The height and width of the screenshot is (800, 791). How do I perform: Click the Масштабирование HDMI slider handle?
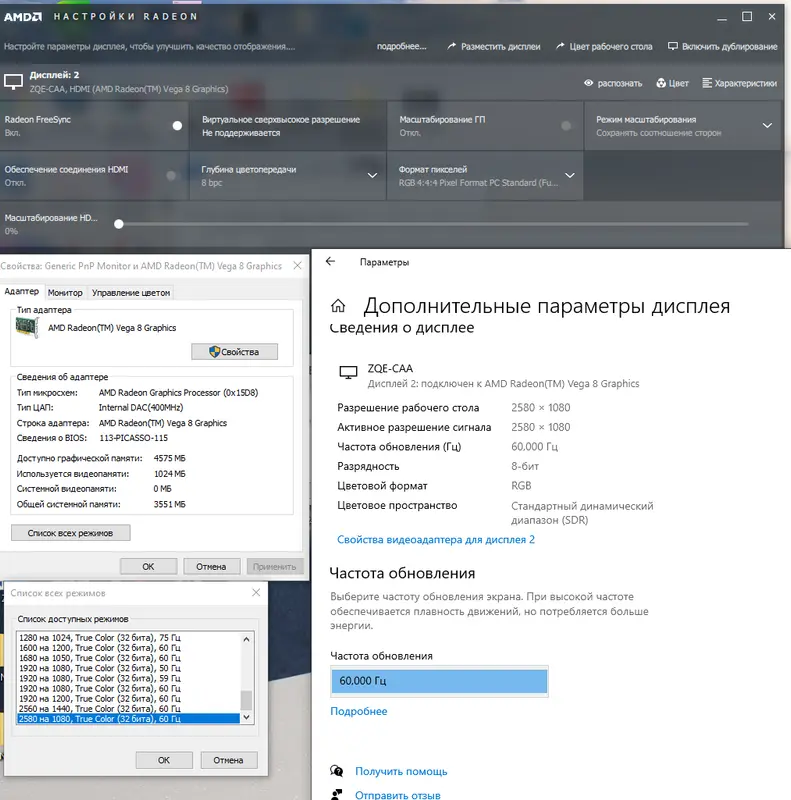pyautogui.click(x=119, y=224)
